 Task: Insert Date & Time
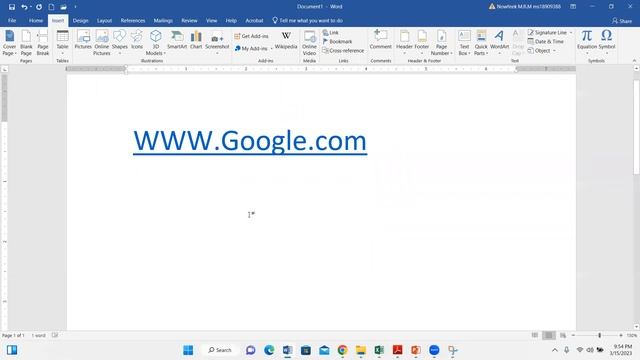[x=545, y=42]
